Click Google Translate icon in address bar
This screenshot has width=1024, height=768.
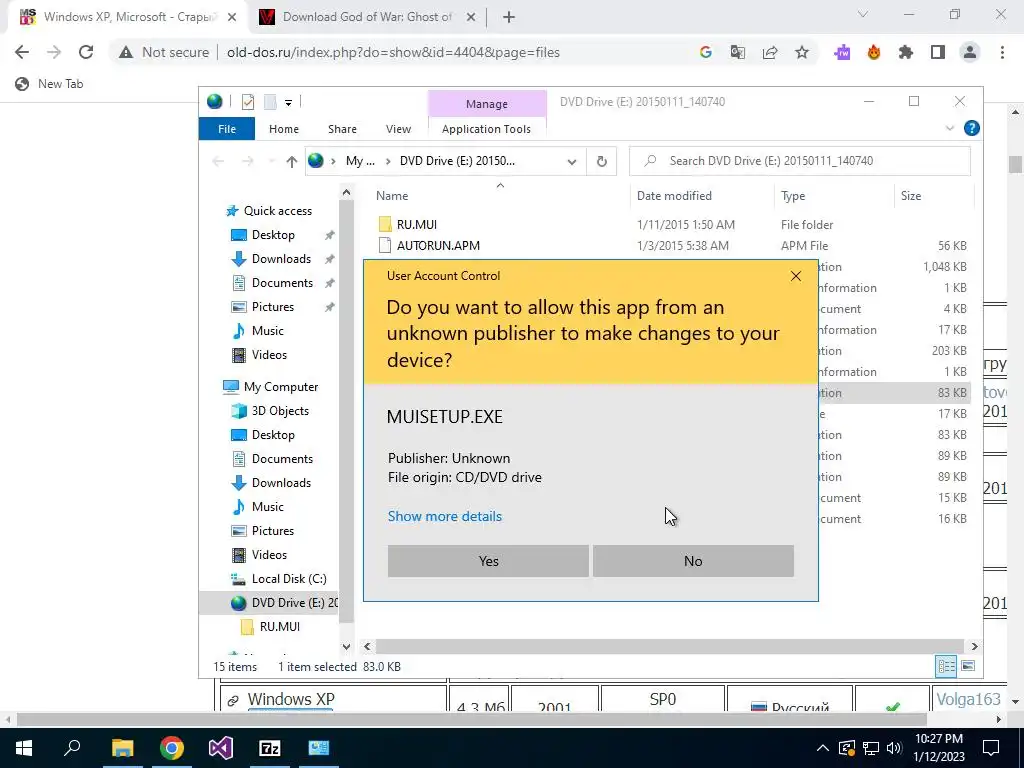(x=737, y=52)
